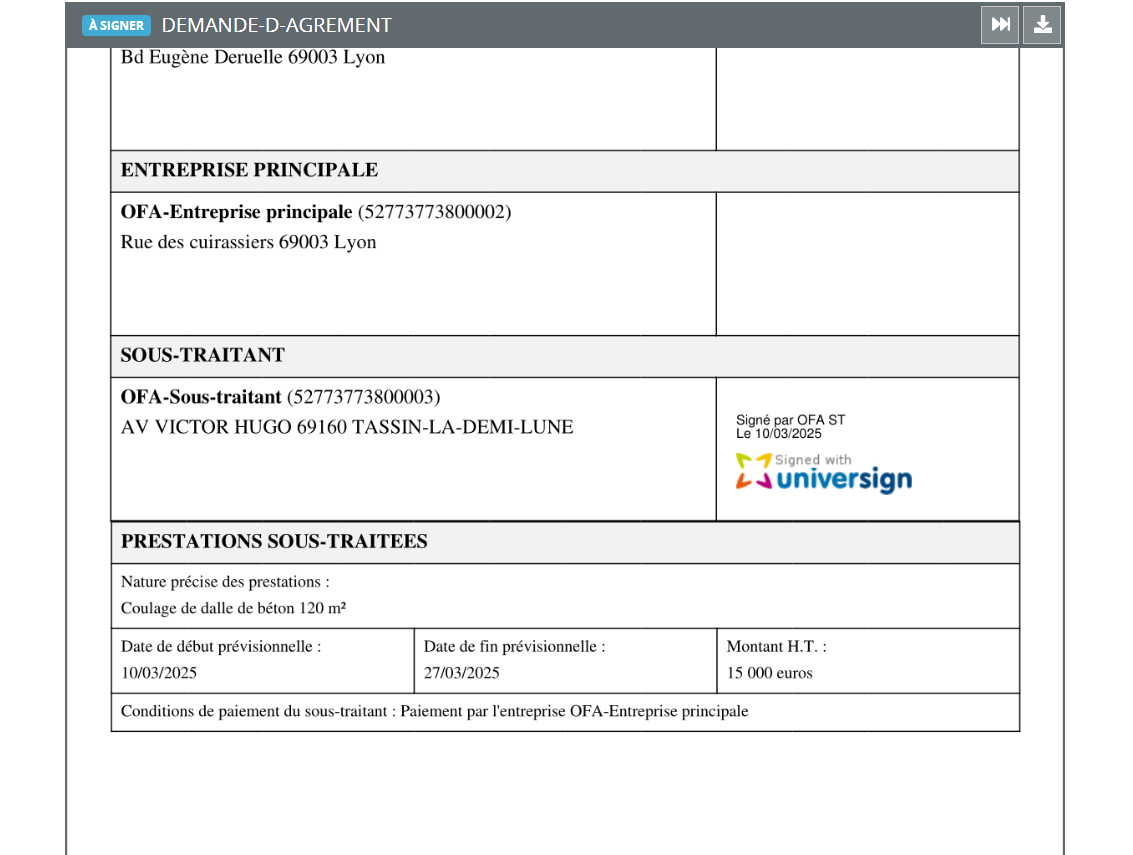Click the address "Rue des cuirassiers 69003 Lyon"

(248, 242)
